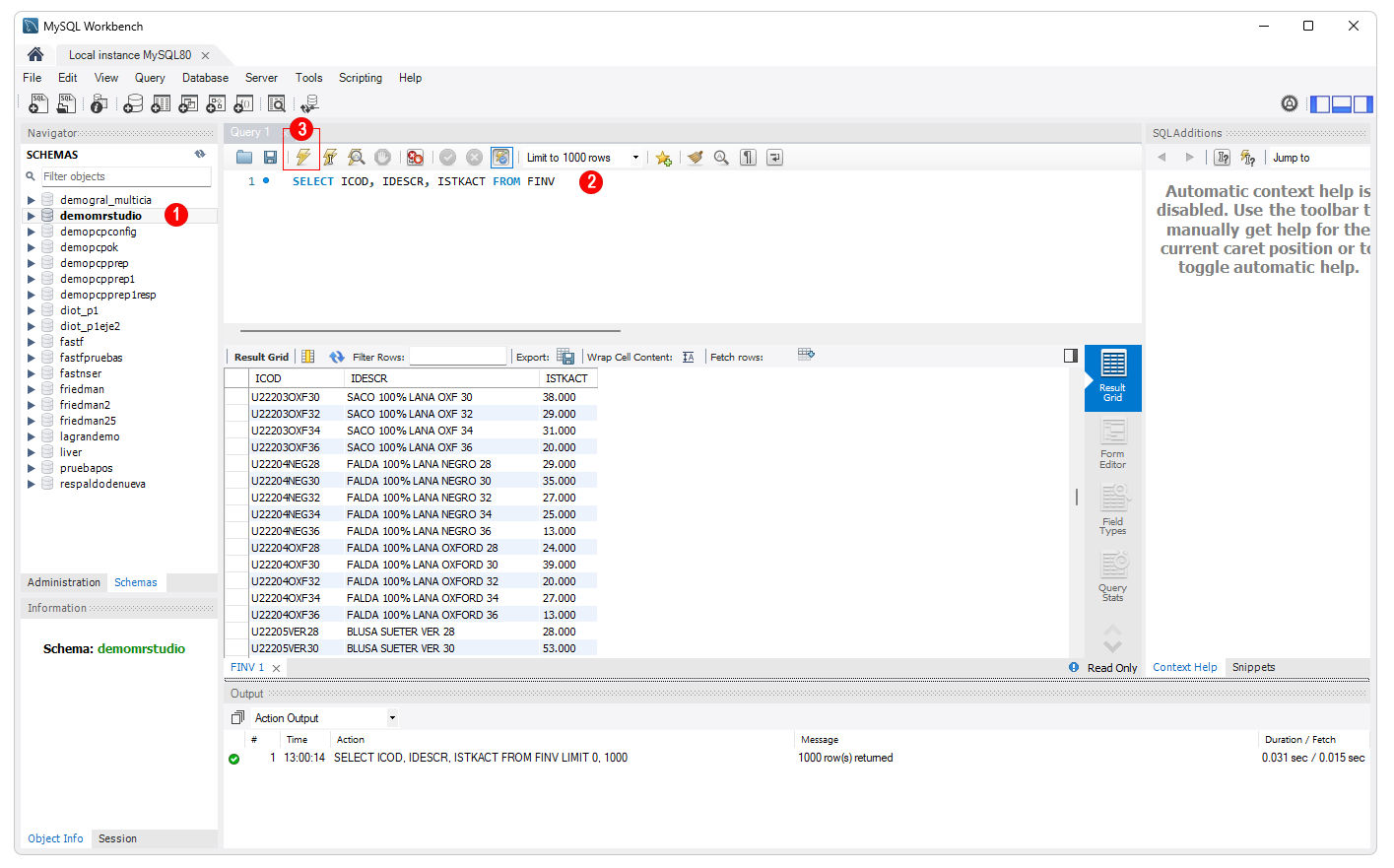Open the object inspector toolbar icon
The image size is (1394, 868).
point(99,103)
